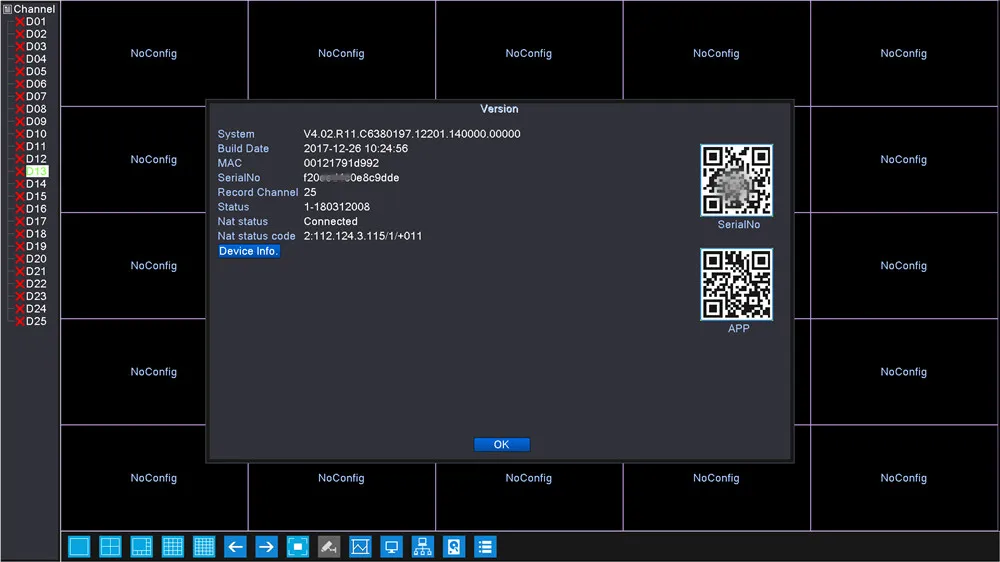Select channel D01 in the list
1000x562 pixels.
pos(36,22)
